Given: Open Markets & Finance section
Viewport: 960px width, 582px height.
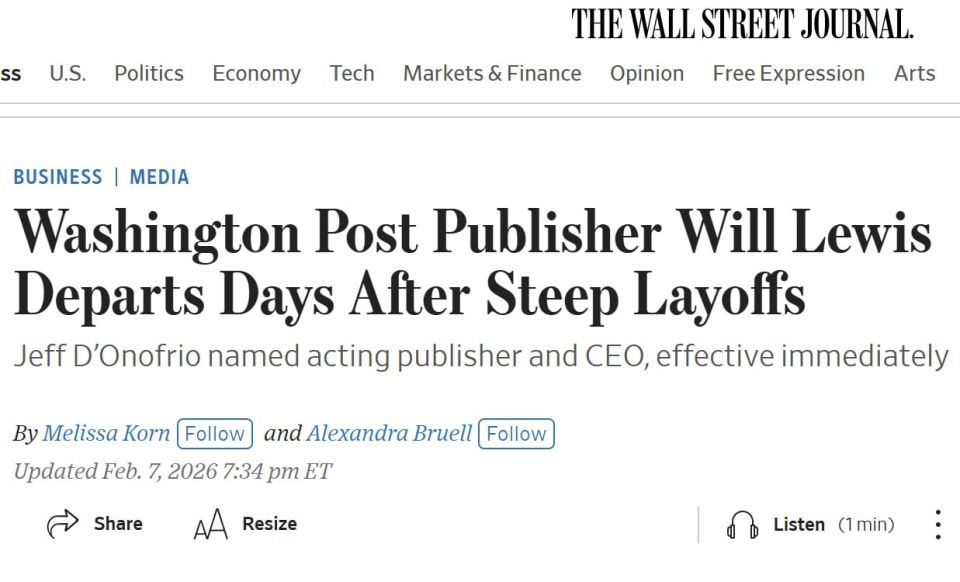Looking at the screenshot, I should click(x=492, y=73).
